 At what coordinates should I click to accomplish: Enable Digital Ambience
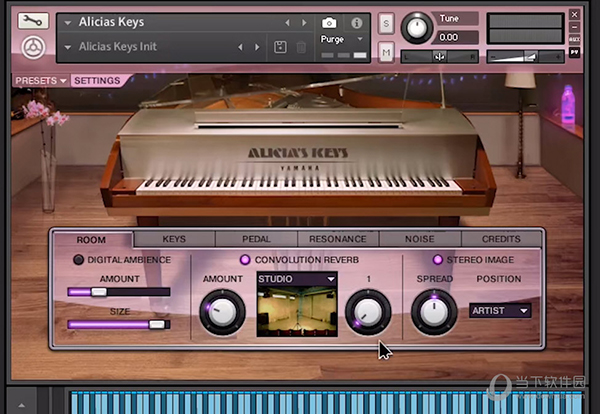click(78, 260)
